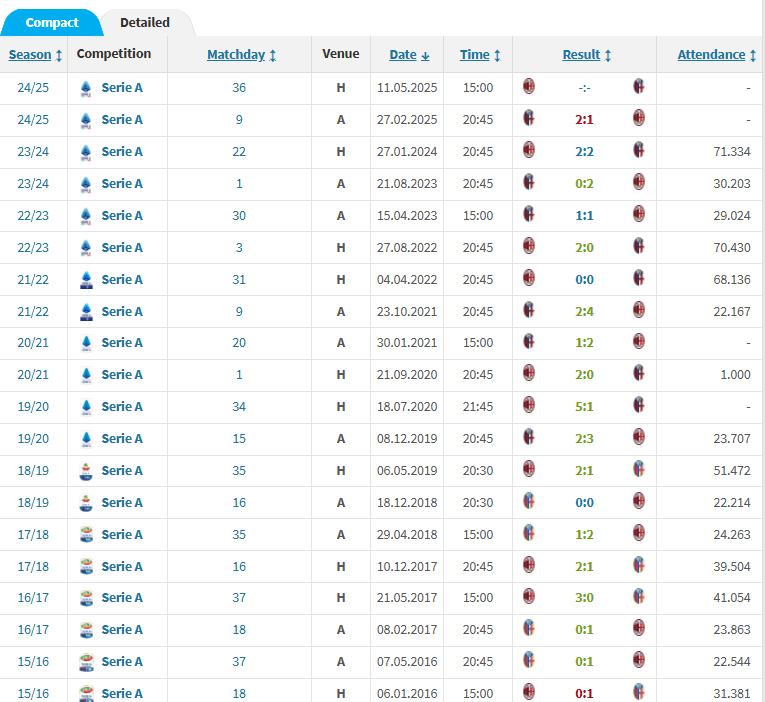Image resolution: width=765 pixels, height=702 pixels.
Task: Sort table by Matchday column
Action: 242,55
